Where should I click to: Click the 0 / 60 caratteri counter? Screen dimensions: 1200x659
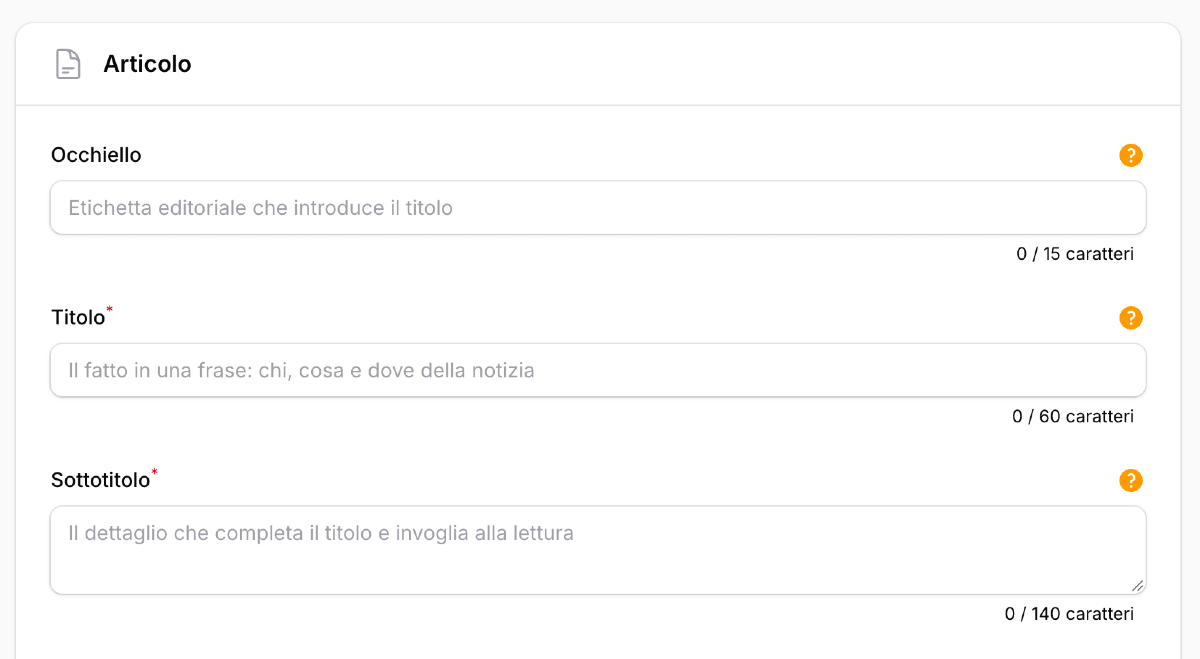tap(1073, 416)
